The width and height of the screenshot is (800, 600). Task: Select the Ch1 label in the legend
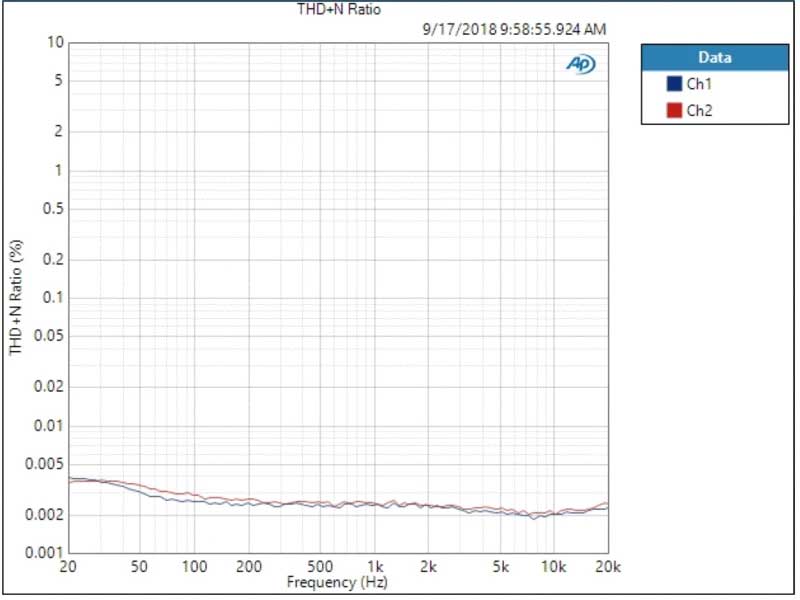pyautogui.click(x=699, y=84)
